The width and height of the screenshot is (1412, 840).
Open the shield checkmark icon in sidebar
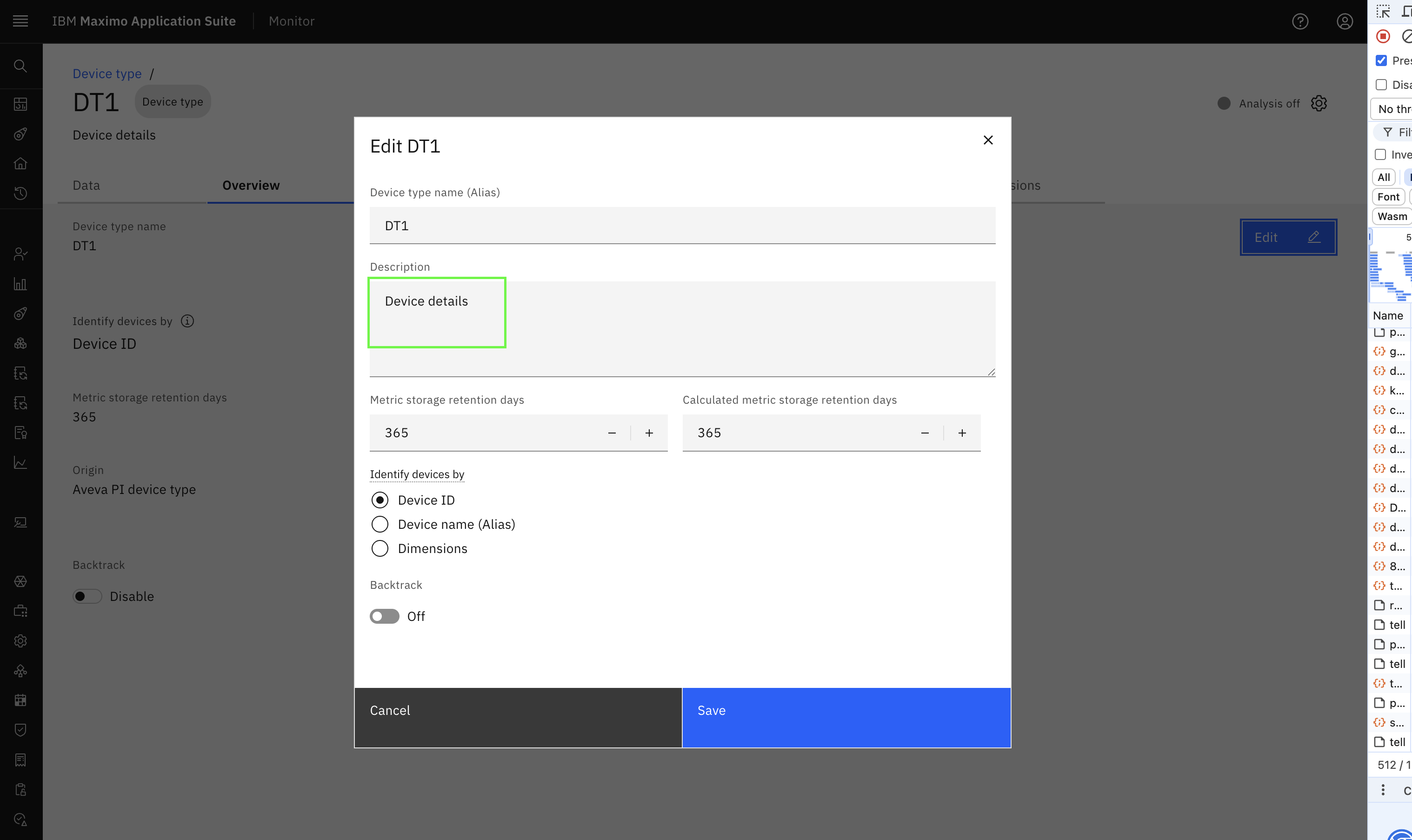(20, 730)
